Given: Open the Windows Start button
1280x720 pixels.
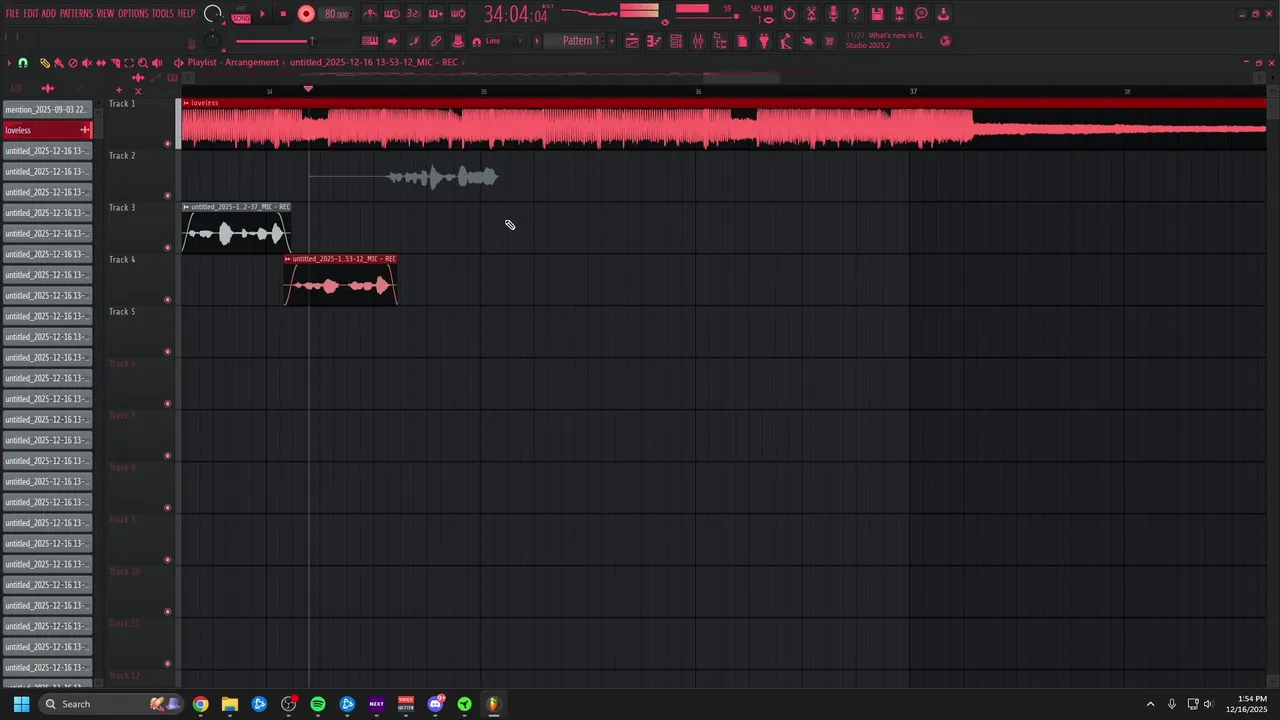Looking at the screenshot, I should tap(21, 704).
